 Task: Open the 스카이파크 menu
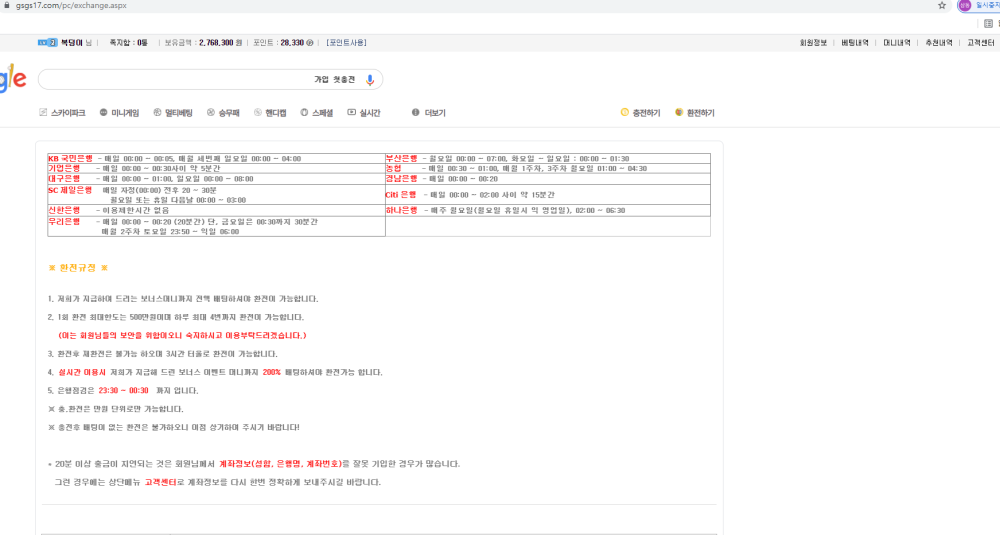pyautogui.click(x=62, y=113)
